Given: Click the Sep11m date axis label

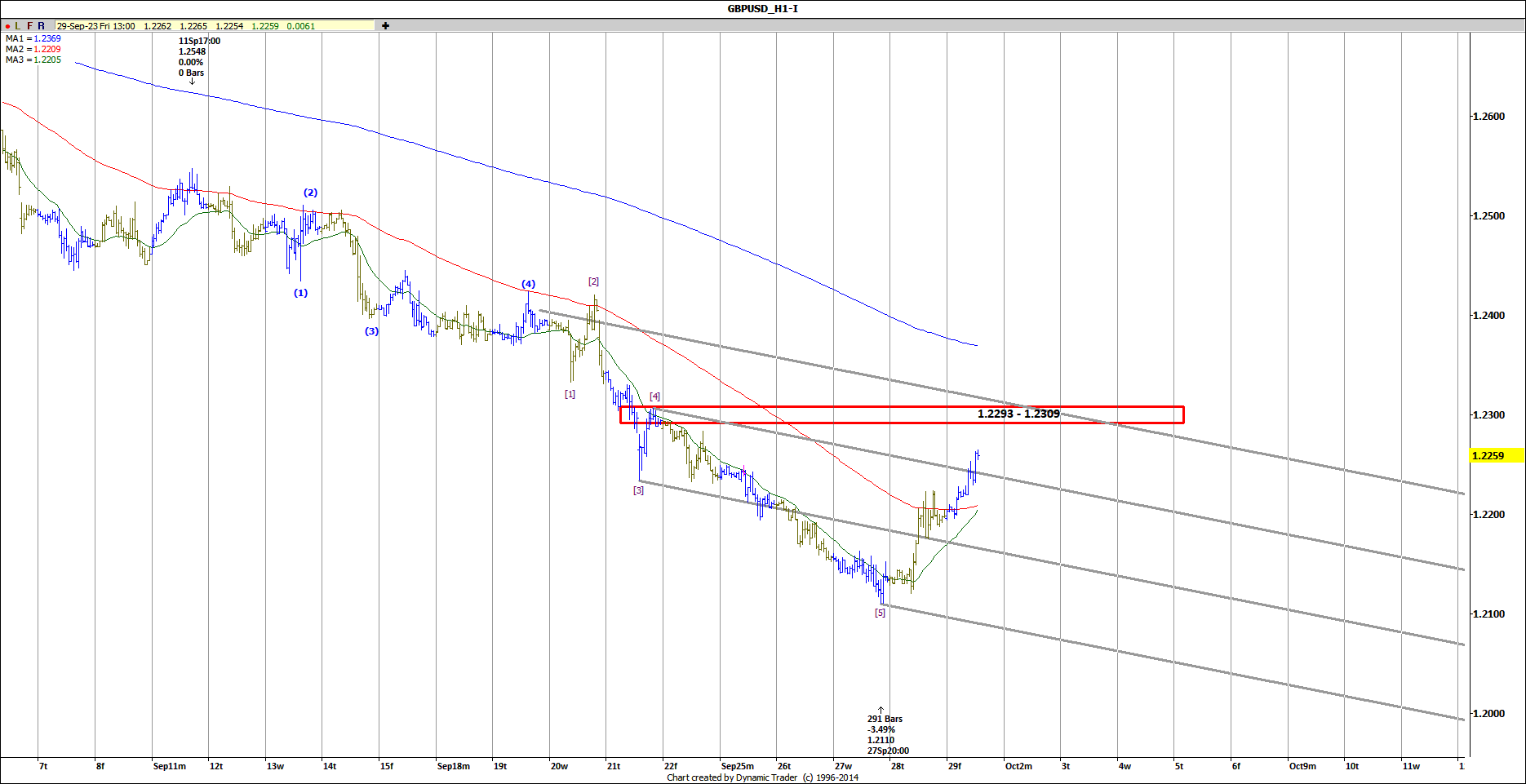Looking at the screenshot, I should [170, 766].
